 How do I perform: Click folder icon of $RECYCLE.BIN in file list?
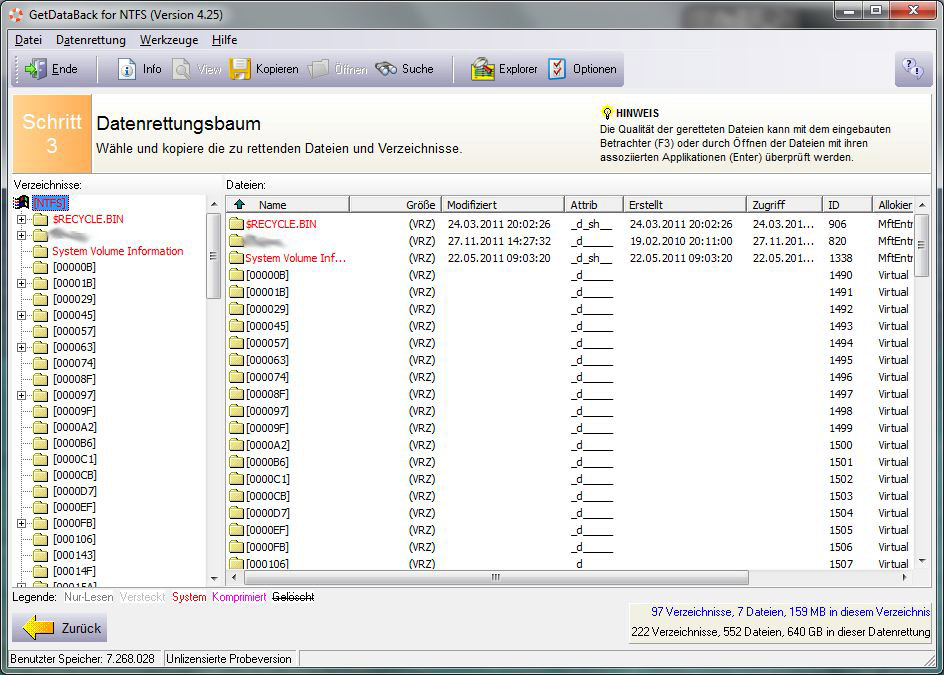tap(236, 224)
